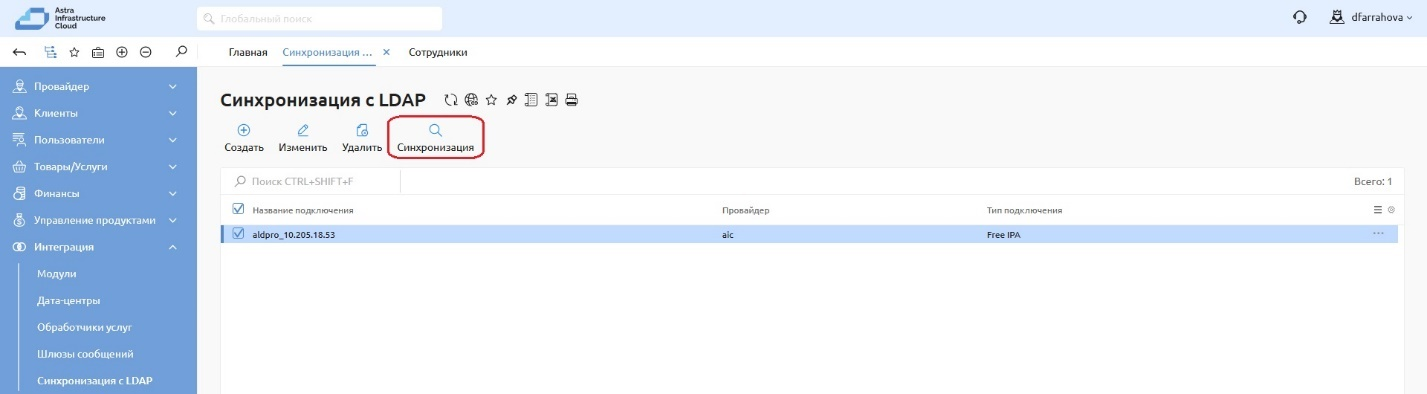Click the Excel export icon beside title
1427x394 pixels.
tap(552, 100)
